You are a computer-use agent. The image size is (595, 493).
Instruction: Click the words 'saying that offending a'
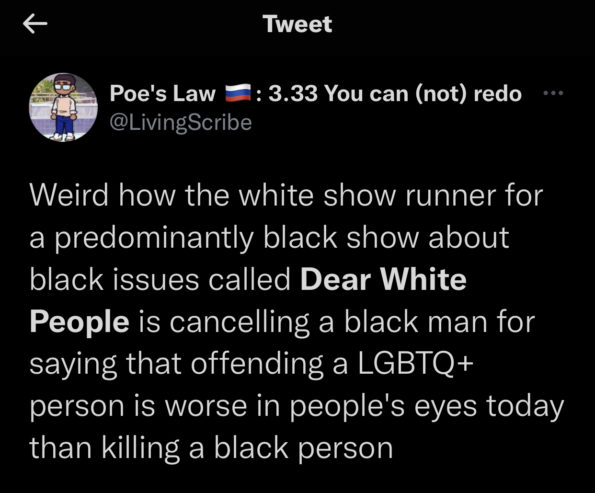(189, 364)
